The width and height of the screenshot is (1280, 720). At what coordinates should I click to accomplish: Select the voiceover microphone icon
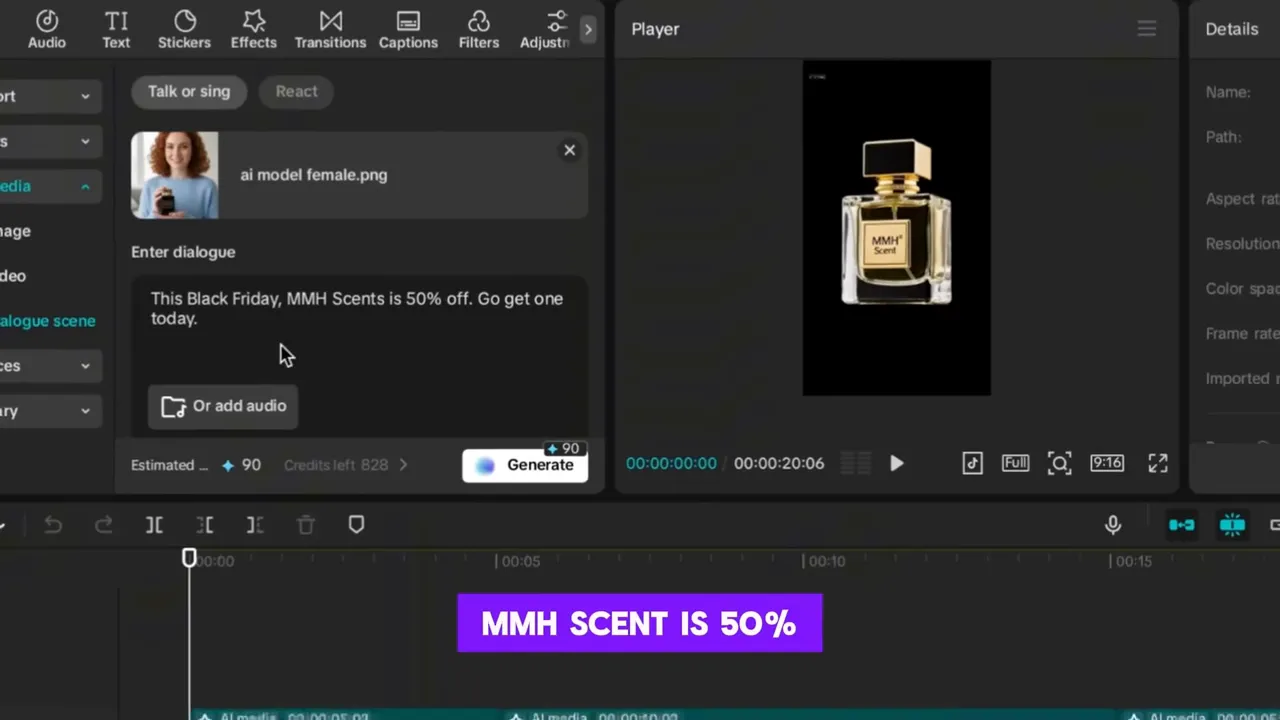pos(1113,524)
